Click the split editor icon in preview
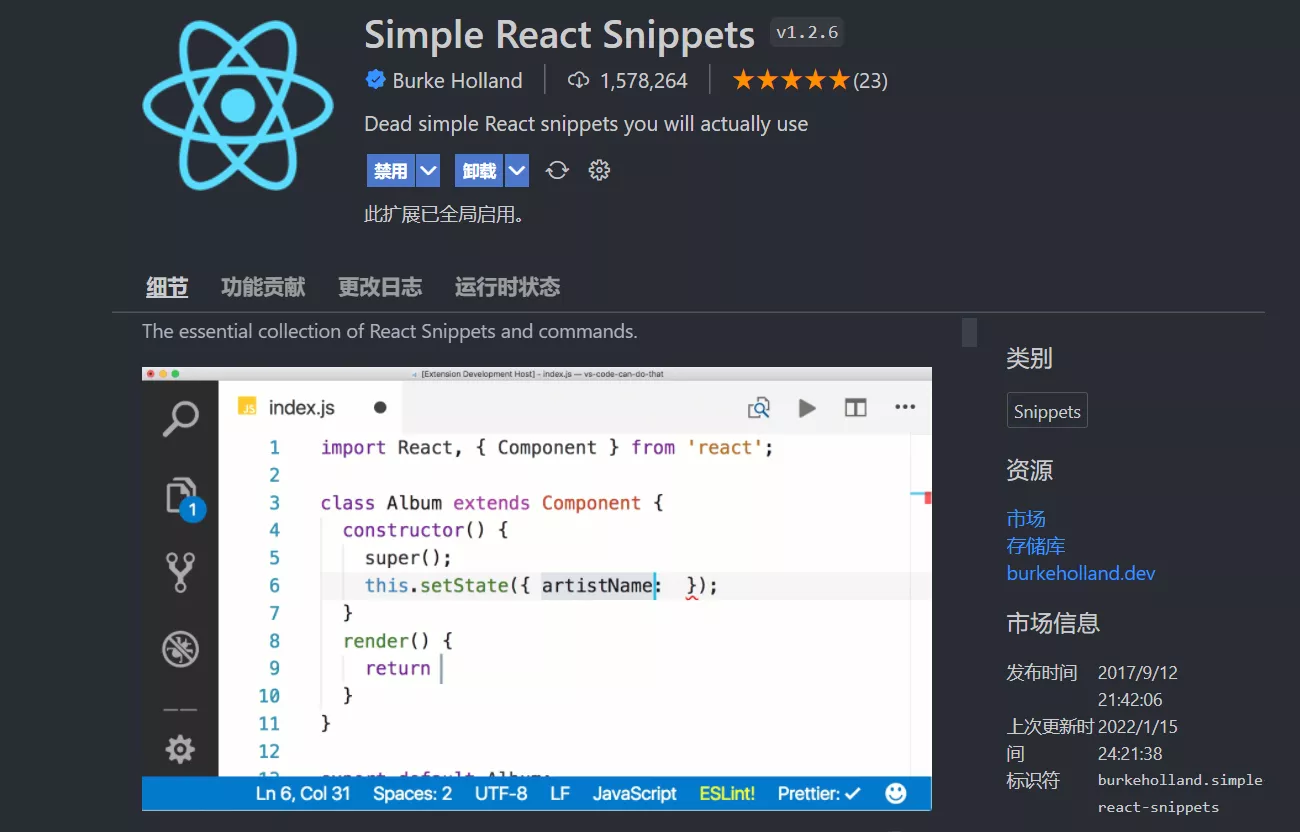The width and height of the screenshot is (1300, 832). [x=855, y=408]
